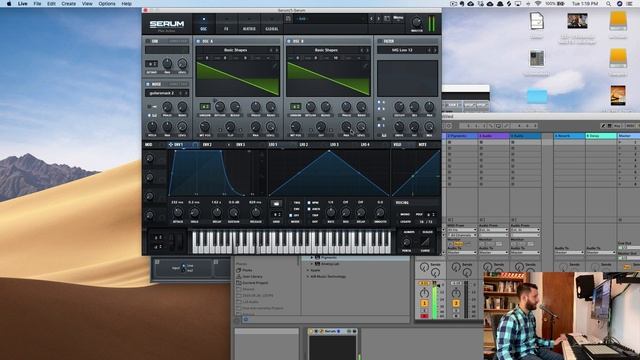Toggle the NOISE oscillator enable switch

(148, 84)
